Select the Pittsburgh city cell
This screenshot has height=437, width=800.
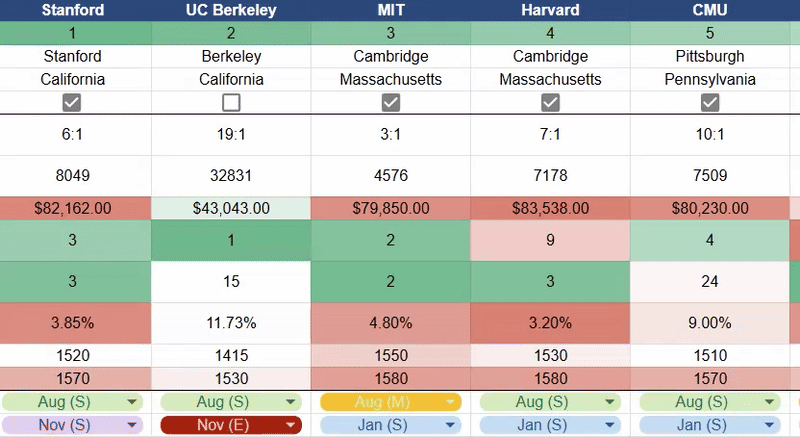pyautogui.click(x=710, y=56)
